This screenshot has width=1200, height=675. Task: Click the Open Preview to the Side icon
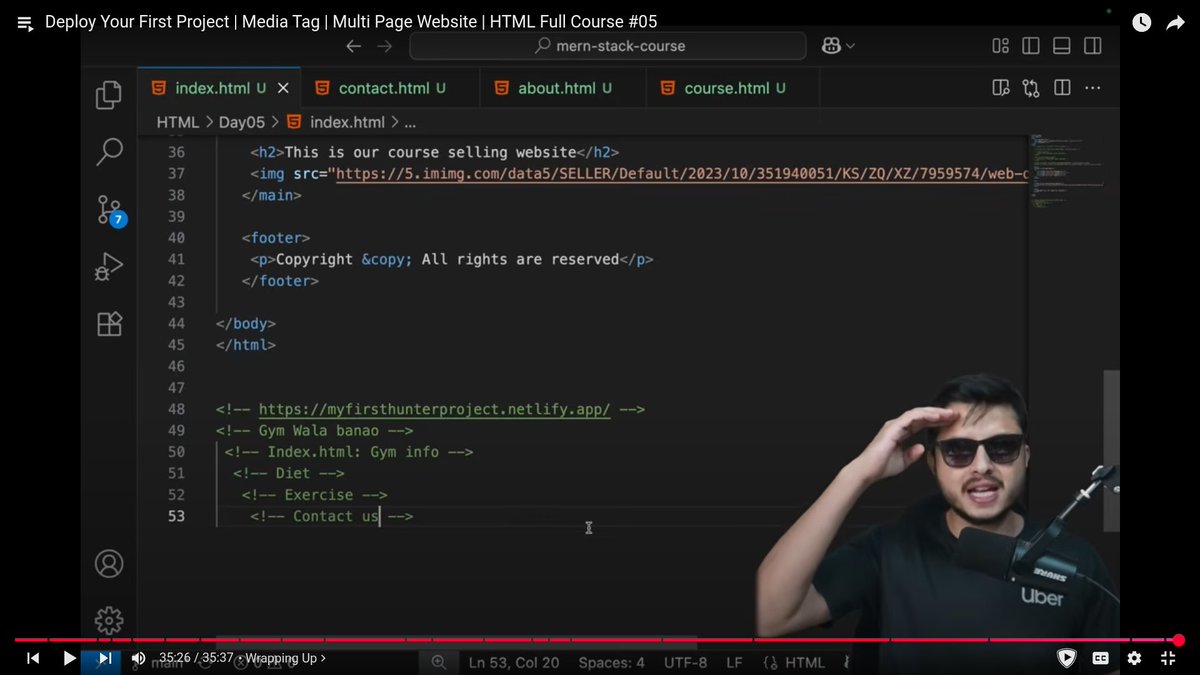click(x=1000, y=88)
